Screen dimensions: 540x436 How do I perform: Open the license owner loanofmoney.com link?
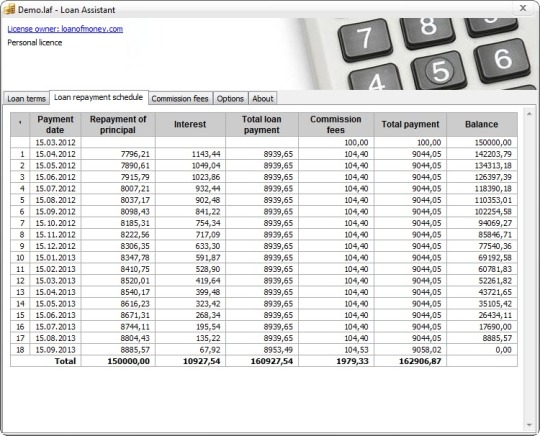pyautogui.click(x=65, y=29)
